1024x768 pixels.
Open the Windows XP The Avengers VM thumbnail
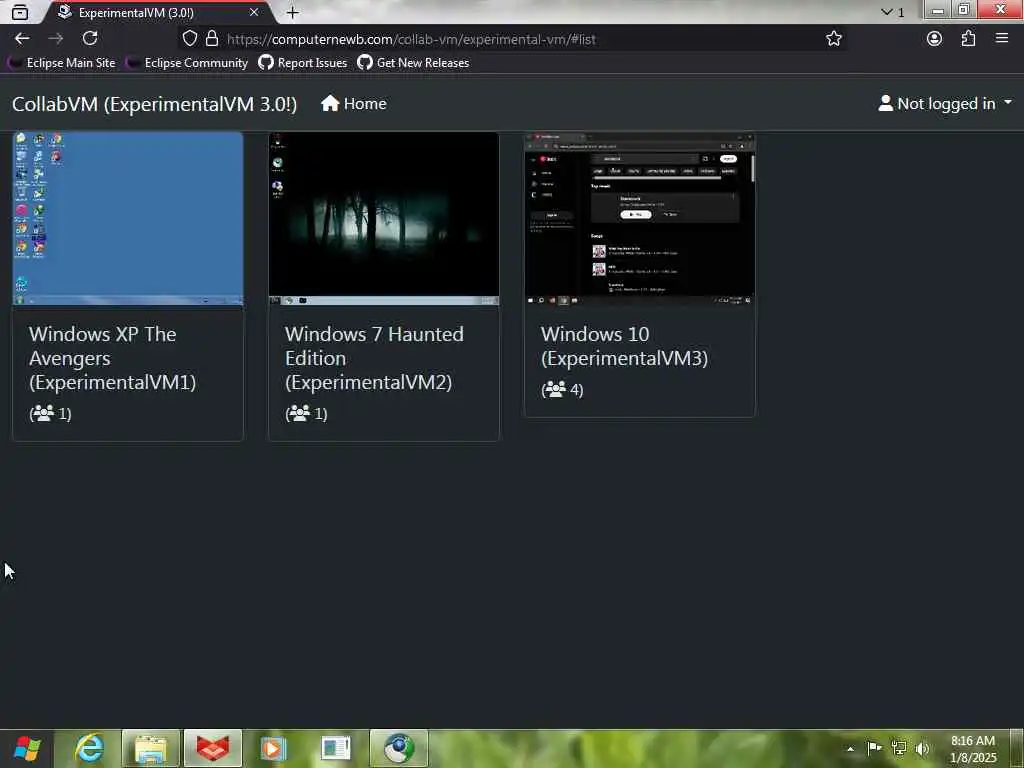[x=128, y=219]
